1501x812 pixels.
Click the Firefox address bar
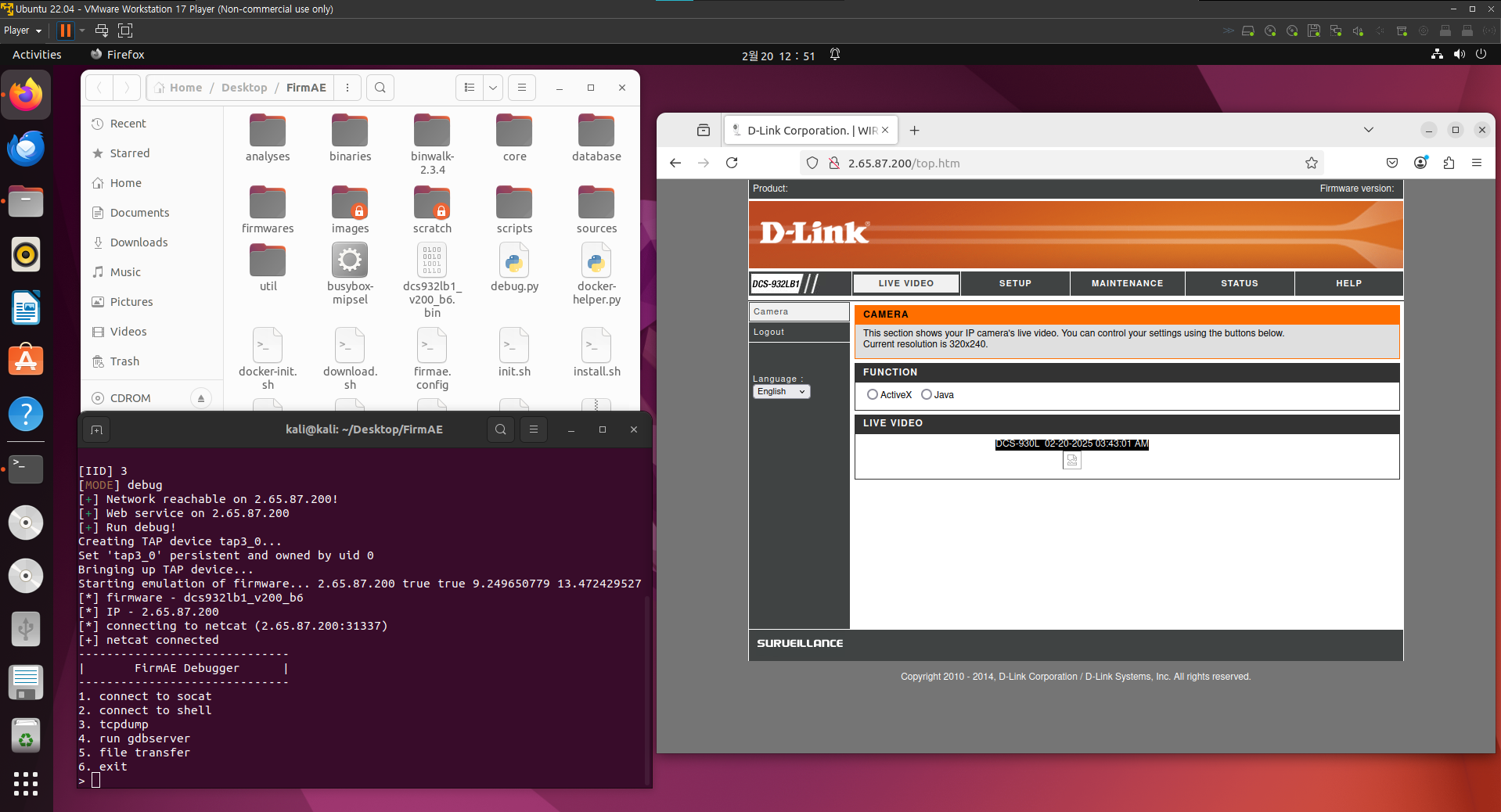(1060, 163)
